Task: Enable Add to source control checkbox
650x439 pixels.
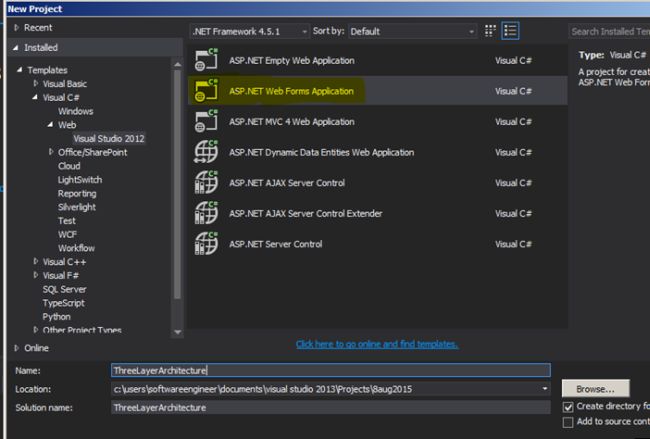Action: pos(568,422)
